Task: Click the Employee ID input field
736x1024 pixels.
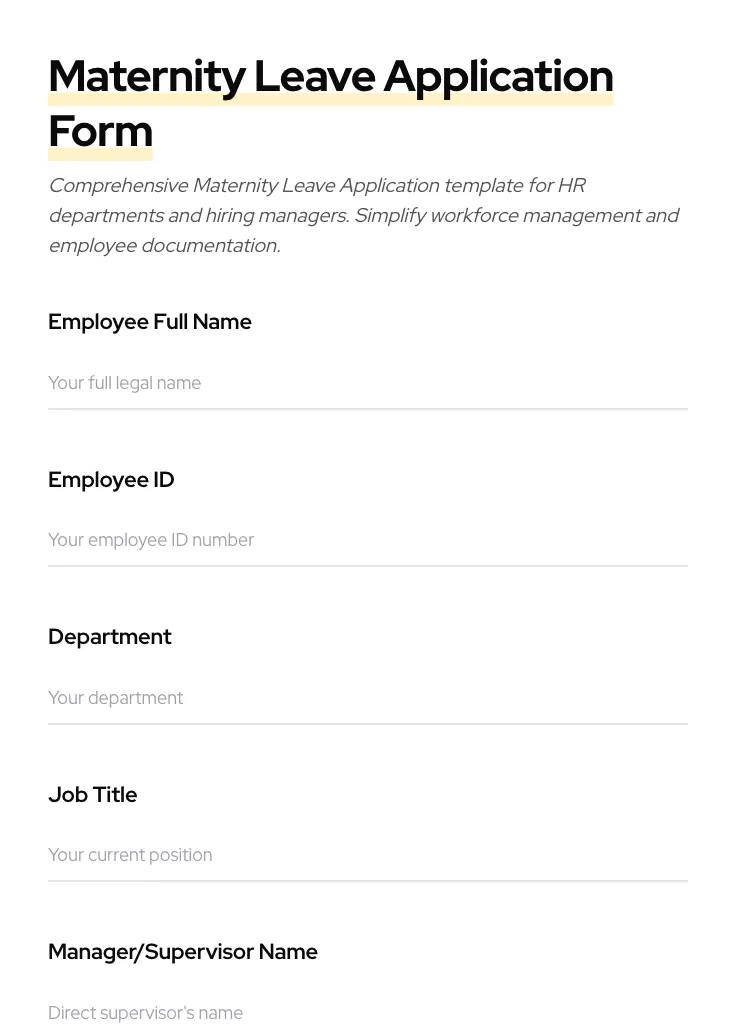Action: 368,540
